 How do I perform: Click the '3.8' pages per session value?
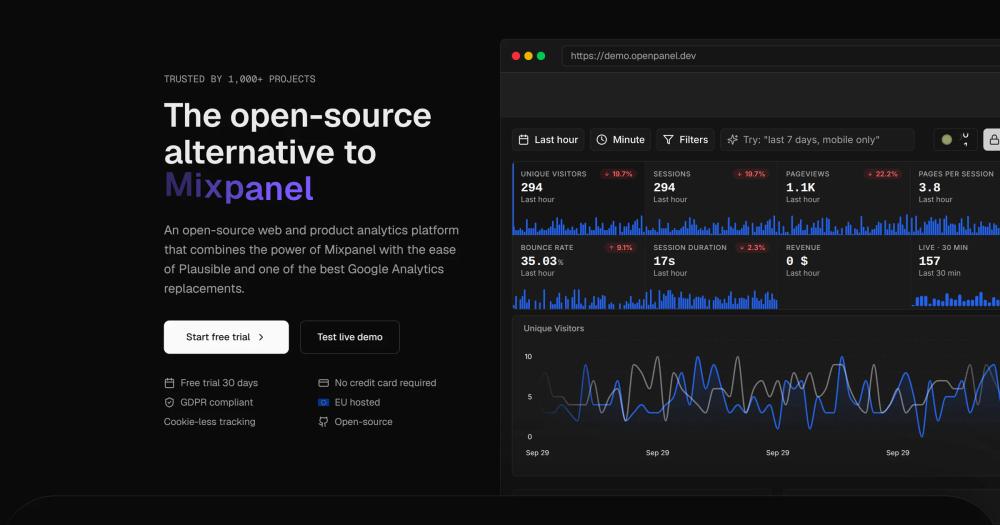pos(929,188)
